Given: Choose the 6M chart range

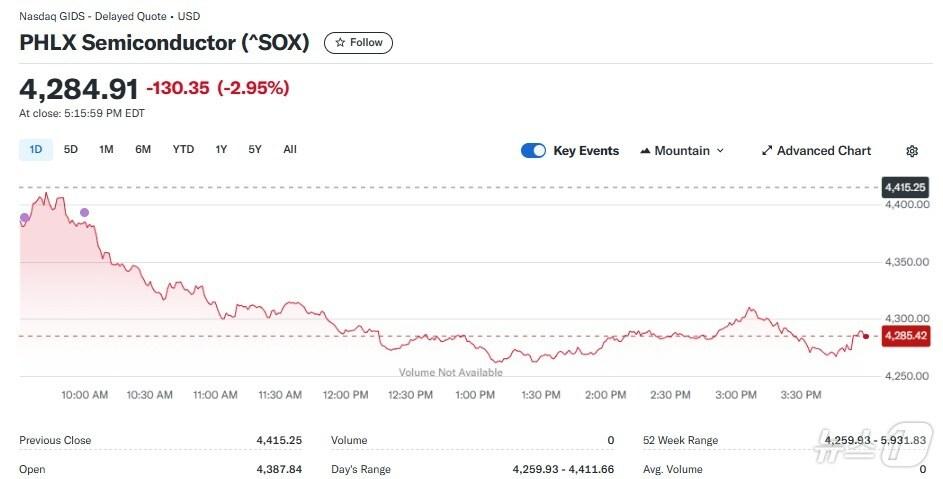Looking at the screenshot, I should click(x=143, y=150).
